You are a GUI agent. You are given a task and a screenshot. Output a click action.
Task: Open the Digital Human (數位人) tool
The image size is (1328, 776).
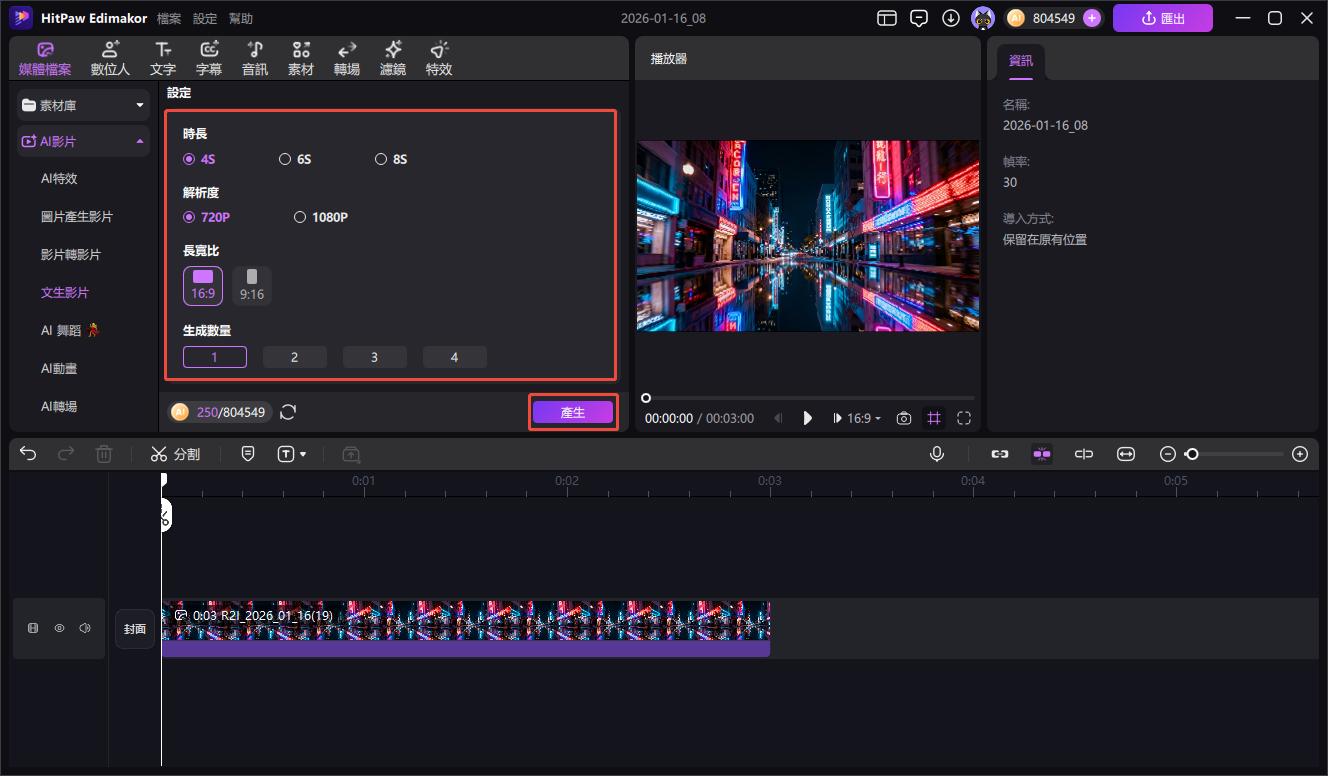pos(110,59)
